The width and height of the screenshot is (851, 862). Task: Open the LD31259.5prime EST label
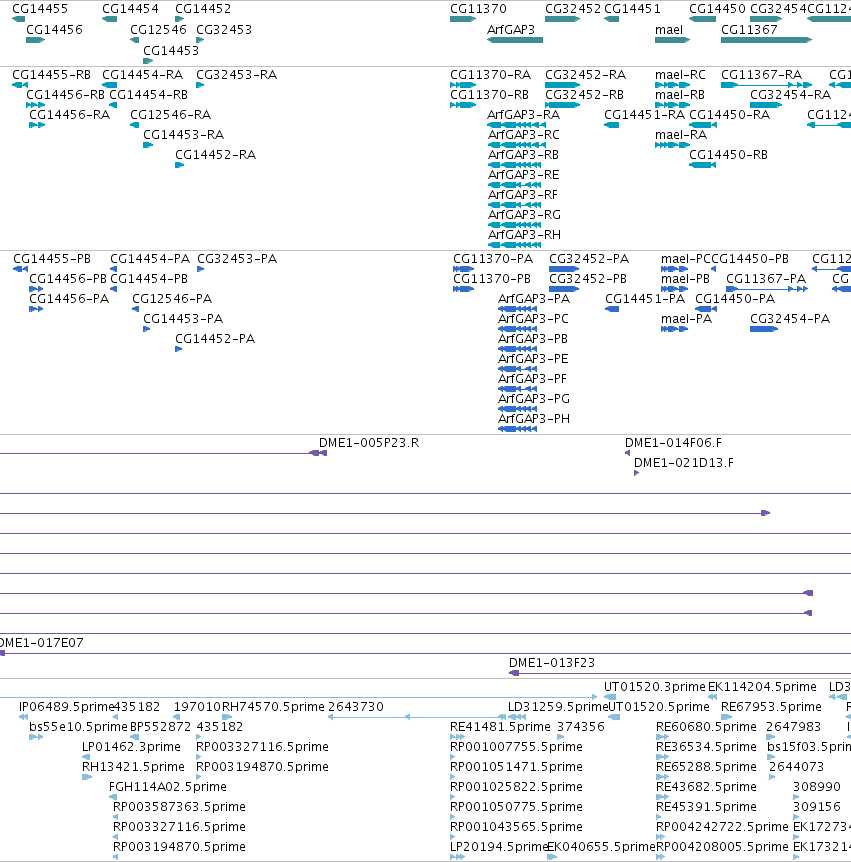tap(558, 706)
